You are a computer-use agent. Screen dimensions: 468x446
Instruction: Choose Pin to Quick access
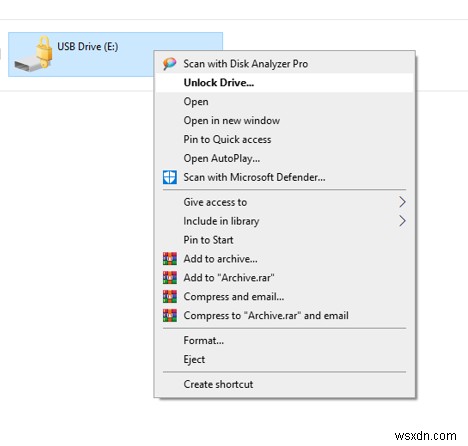[285, 139]
